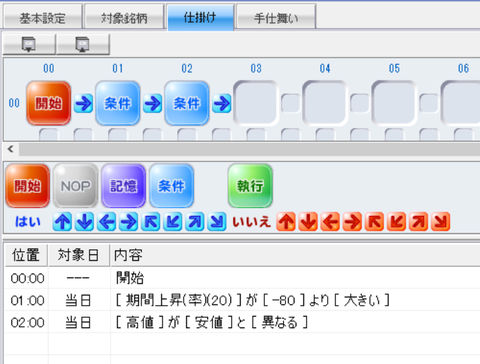Choose the orange いいえ down-right diagonal arrow
Viewport: 480px width, 364px height.
441,222
